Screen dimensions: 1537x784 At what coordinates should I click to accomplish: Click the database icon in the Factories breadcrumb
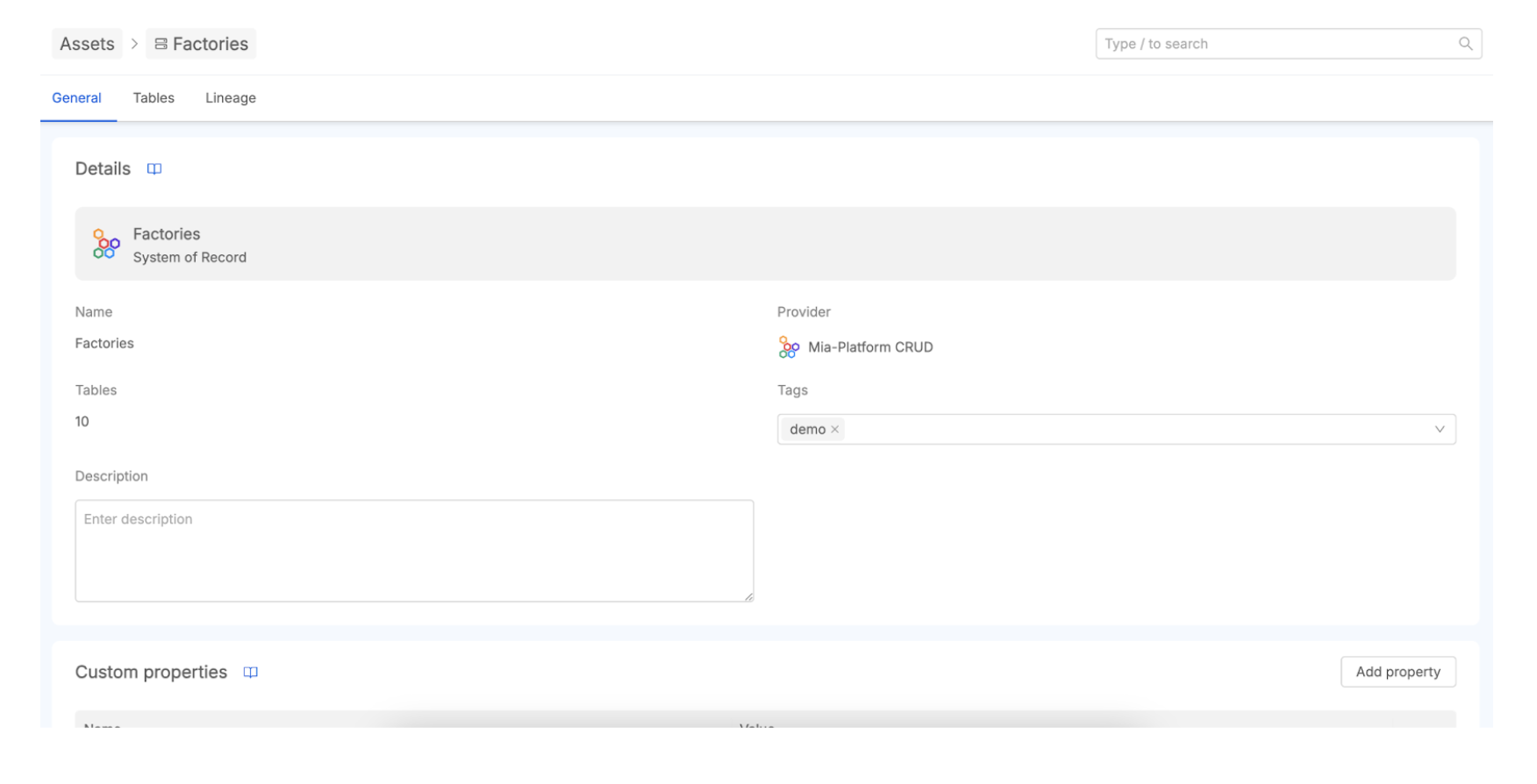point(161,44)
